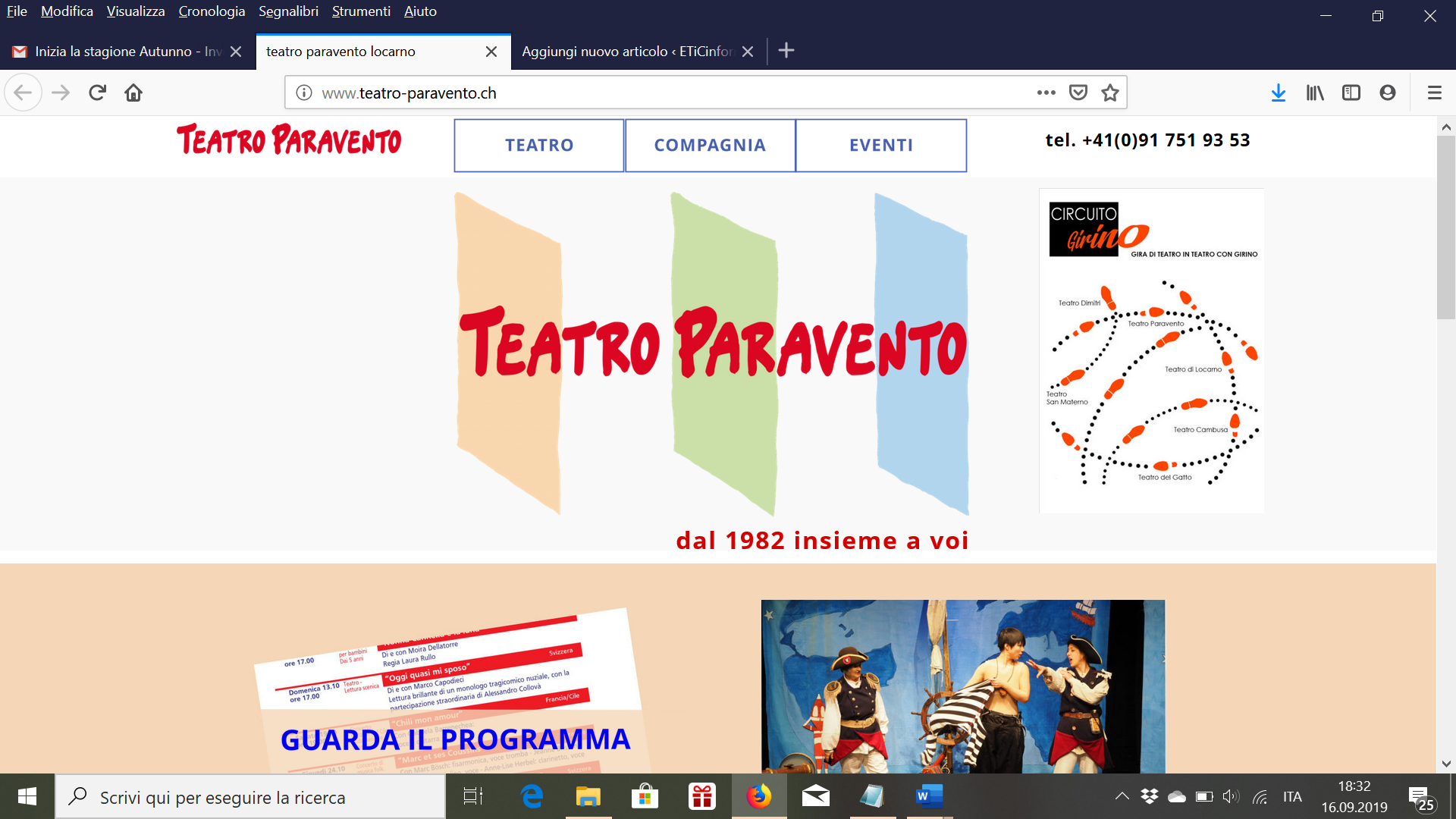Click the text dal 1982 insieme a voi
The height and width of the screenshot is (819, 1456).
tap(822, 540)
